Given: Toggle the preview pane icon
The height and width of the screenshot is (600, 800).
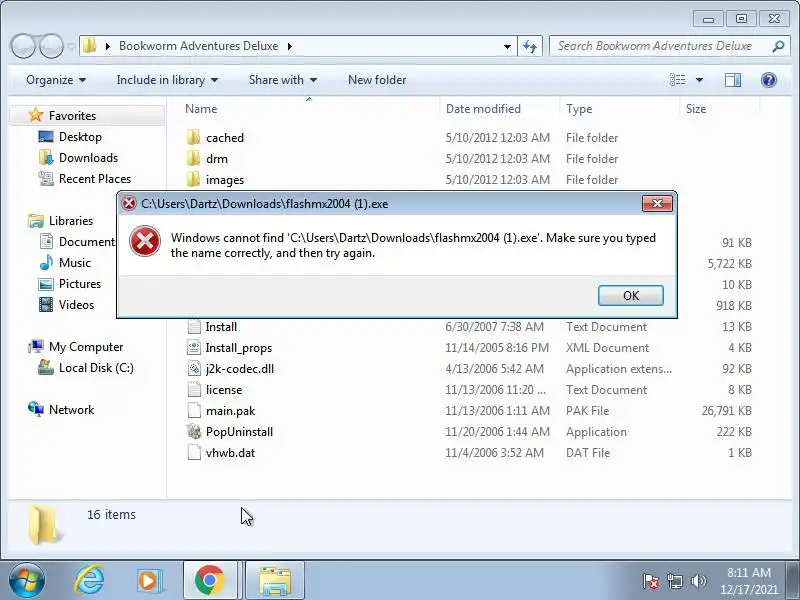Looking at the screenshot, I should pos(733,80).
